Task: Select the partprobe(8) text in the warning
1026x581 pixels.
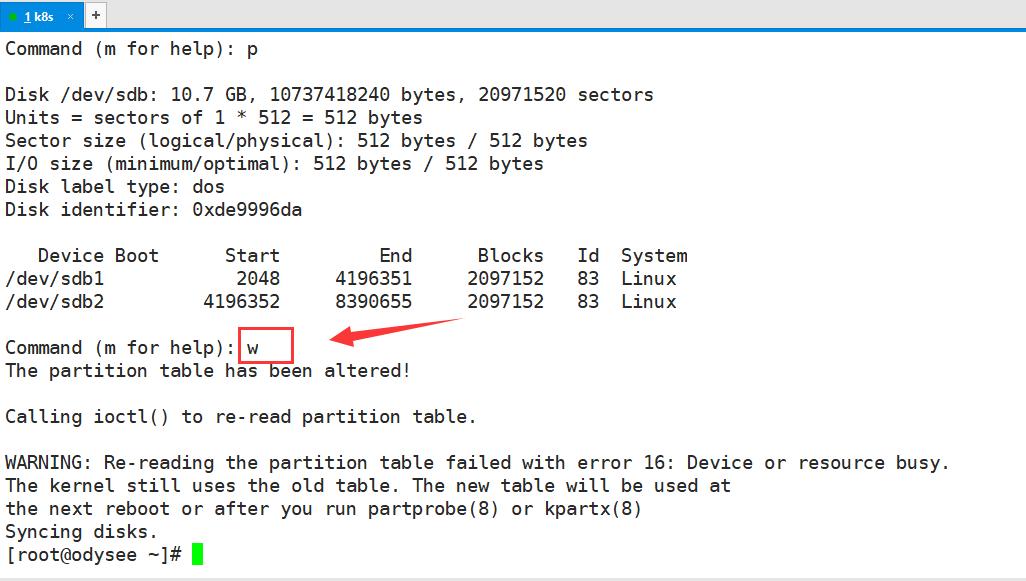Action: point(434,508)
